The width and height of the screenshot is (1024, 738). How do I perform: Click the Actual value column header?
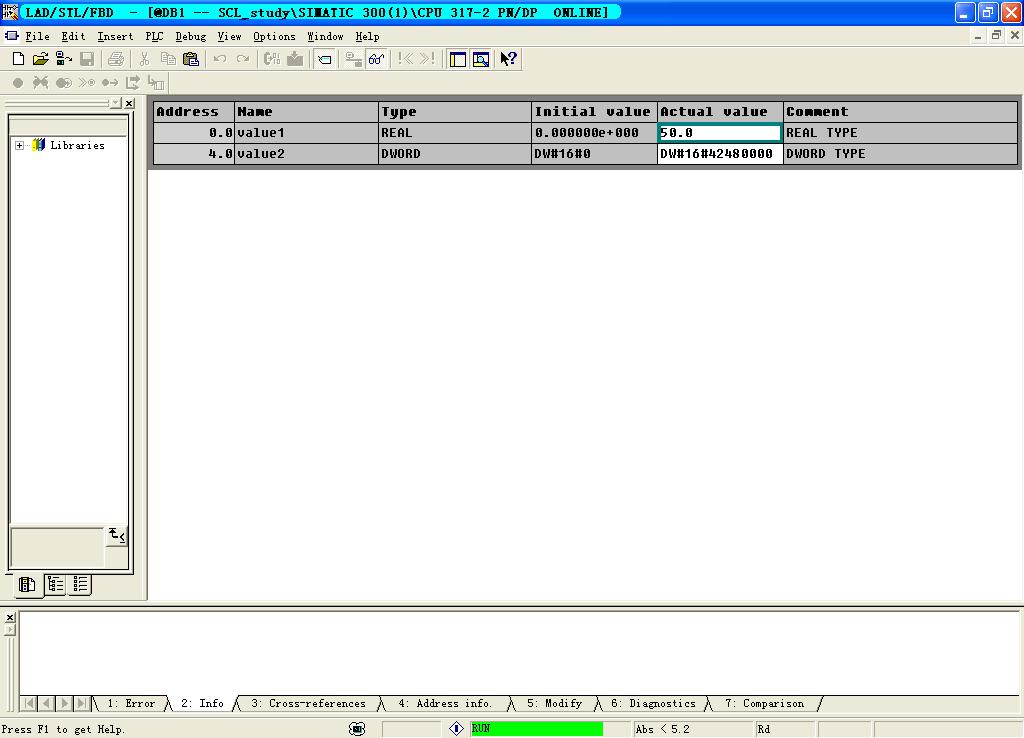[x=720, y=112]
